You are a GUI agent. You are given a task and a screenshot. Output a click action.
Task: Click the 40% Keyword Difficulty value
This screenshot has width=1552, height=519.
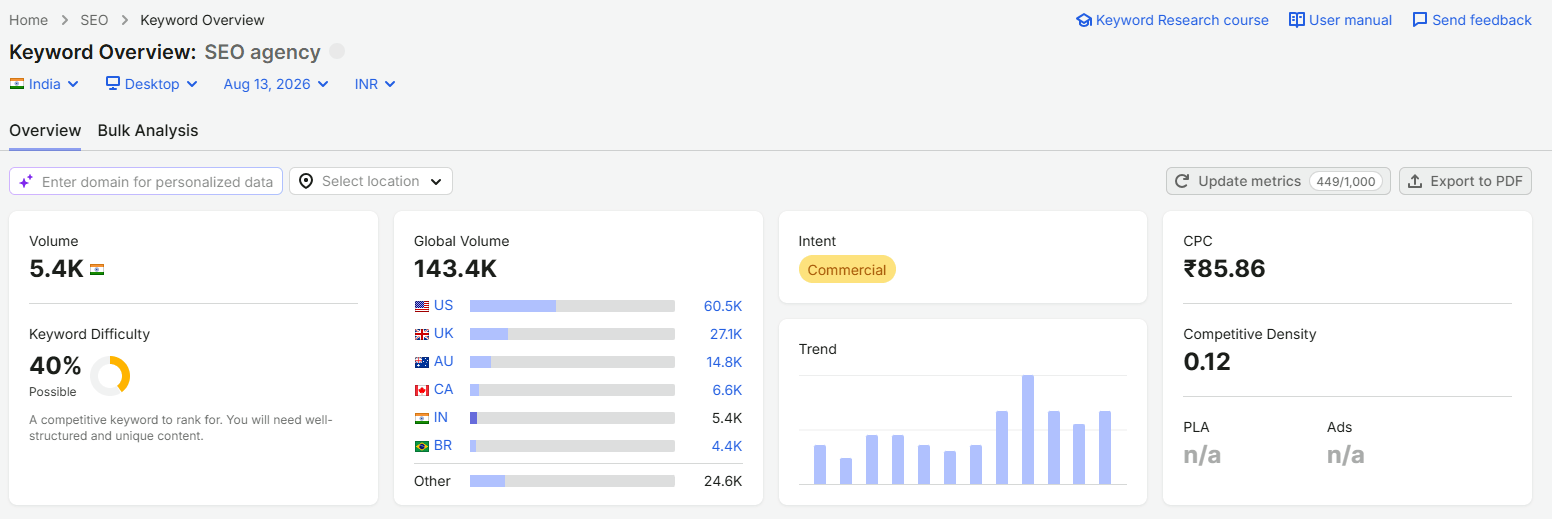[x=55, y=366]
